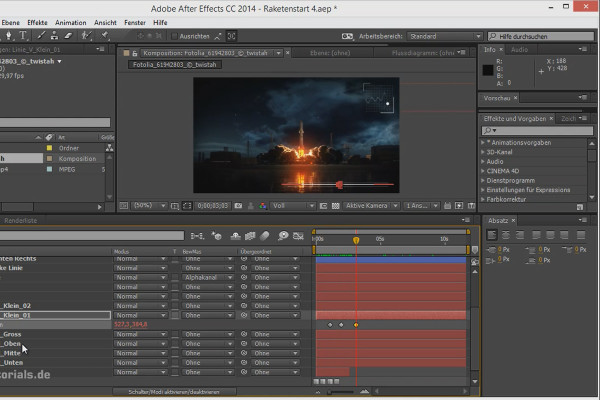Screen dimensions: 600x400
Task: Select the Text tool in toolbar
Action: [x=23, y=35]
